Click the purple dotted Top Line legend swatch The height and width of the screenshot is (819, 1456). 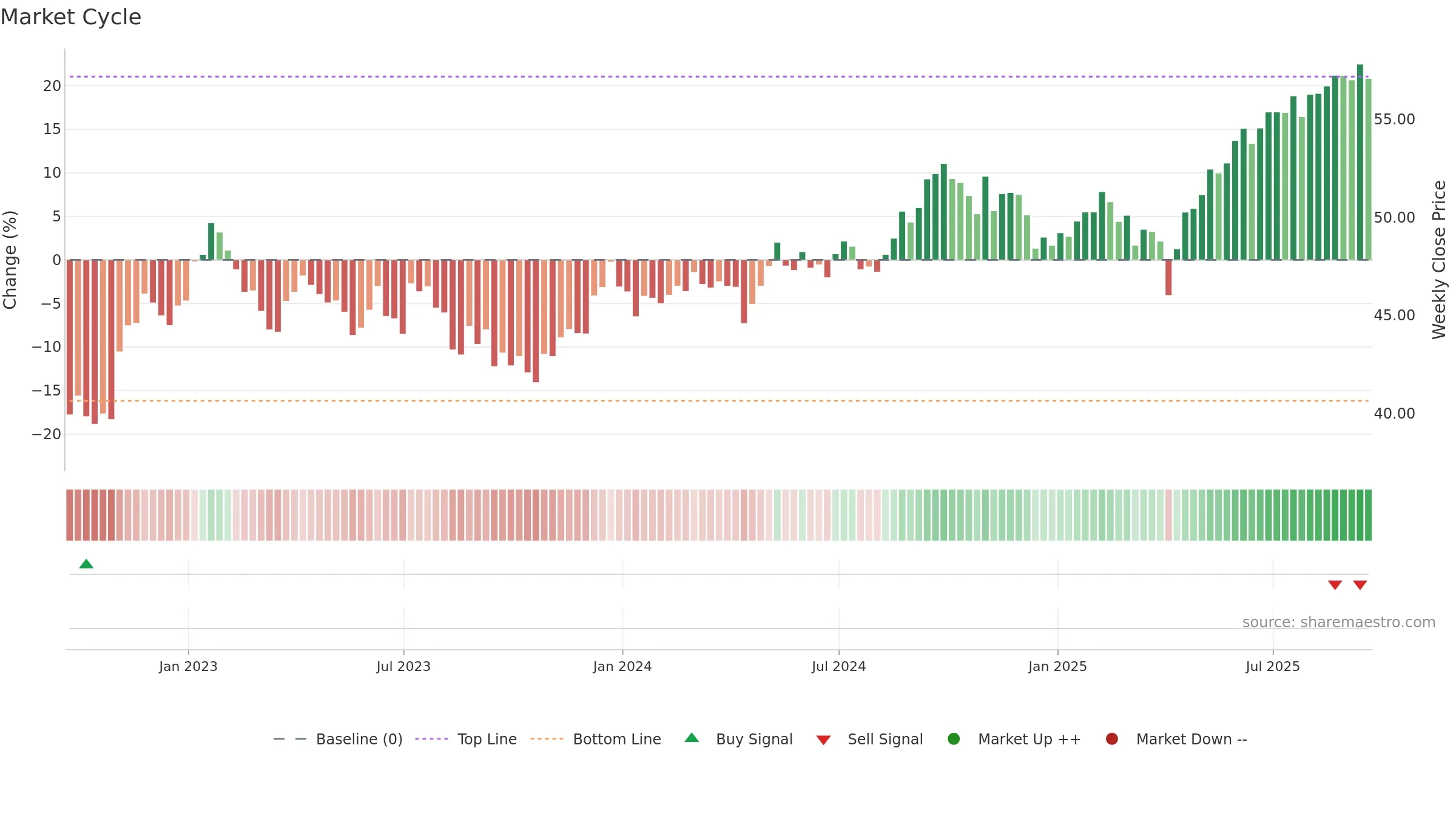click(x=431, y=739)
